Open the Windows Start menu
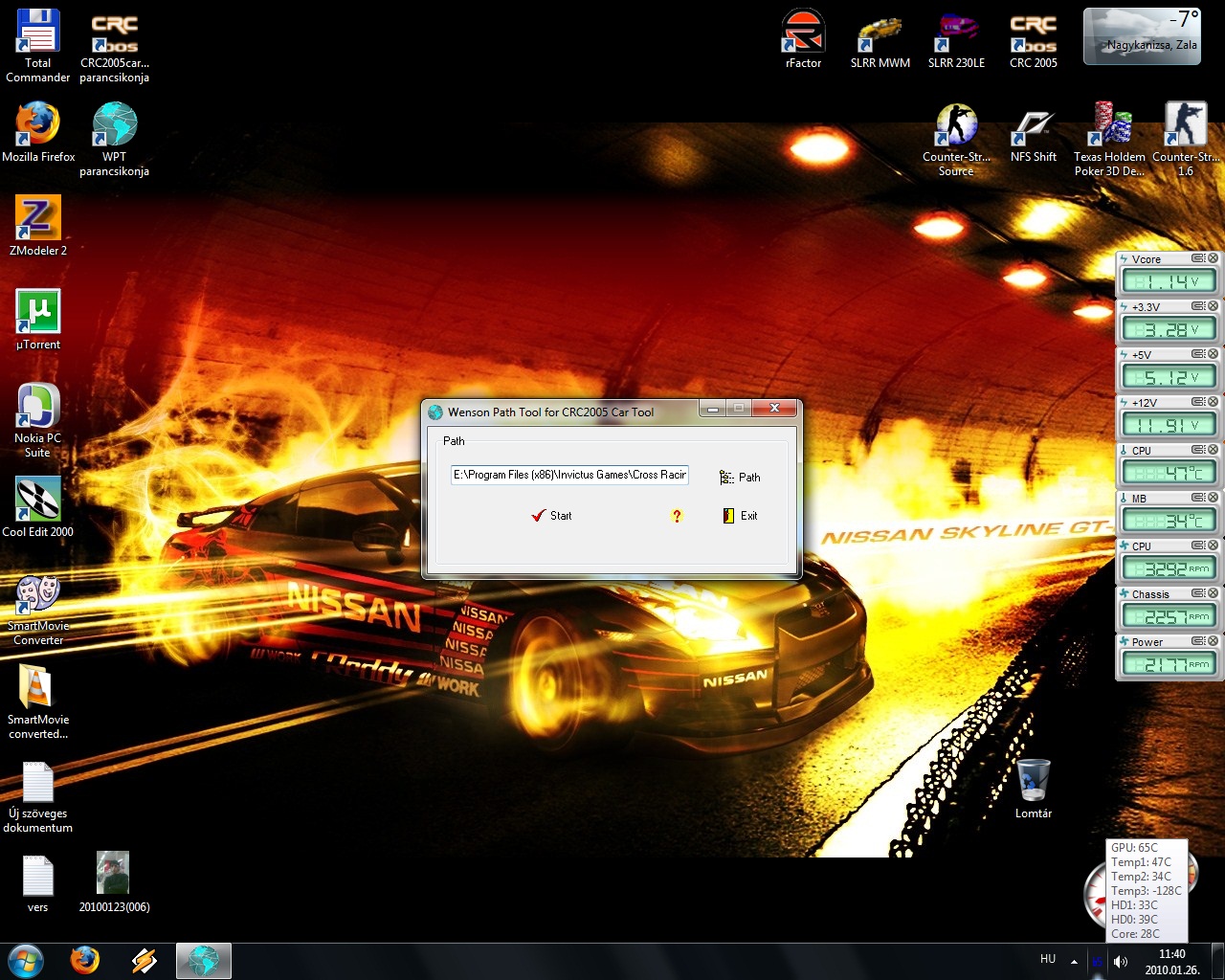 point(25,961)
